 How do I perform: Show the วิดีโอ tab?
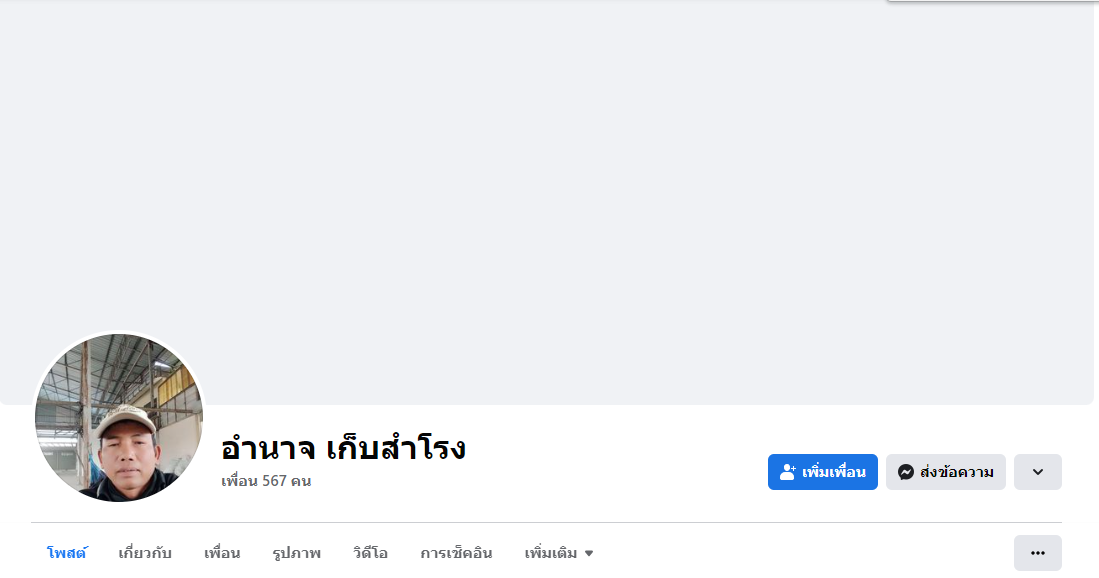tap(370, 553)
